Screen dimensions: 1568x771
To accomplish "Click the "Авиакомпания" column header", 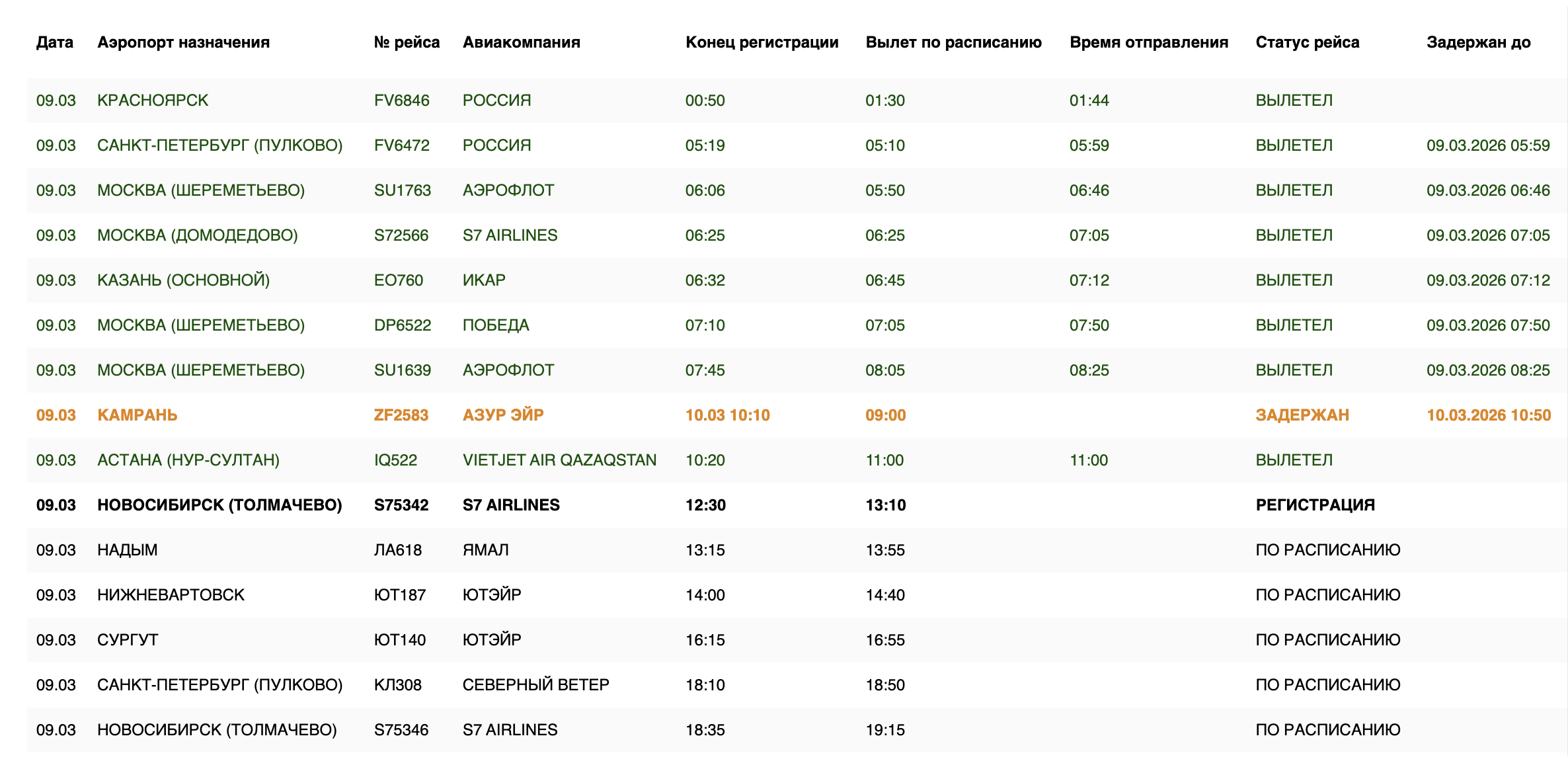I will click(x=521, y=42).
